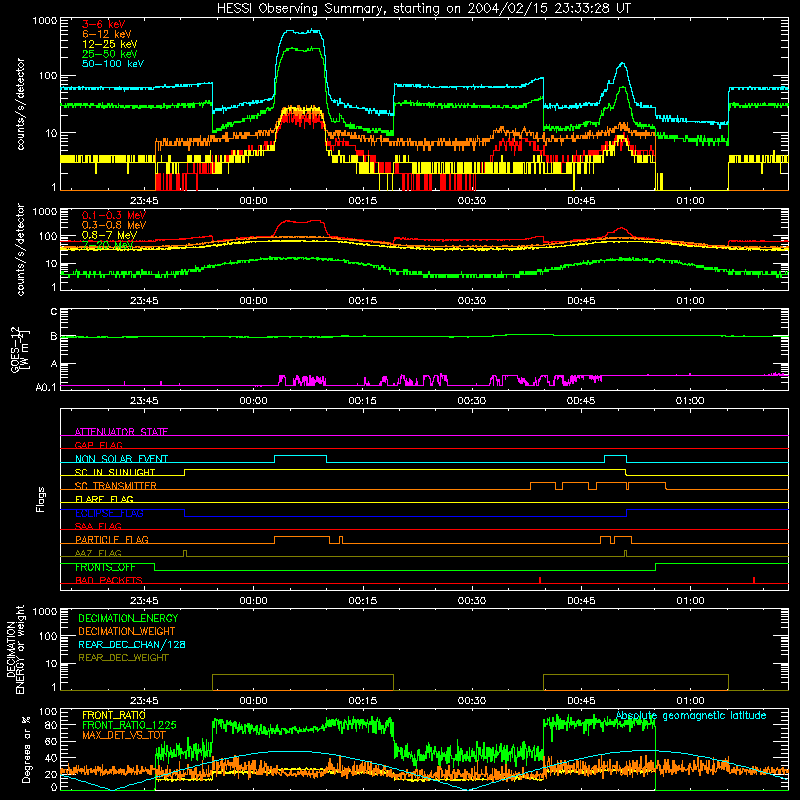Select the DECIMATION_ENERGY legend label
The width and height of the screenshot is (800, 800).
pyautogui.click(x=128, y=618)
